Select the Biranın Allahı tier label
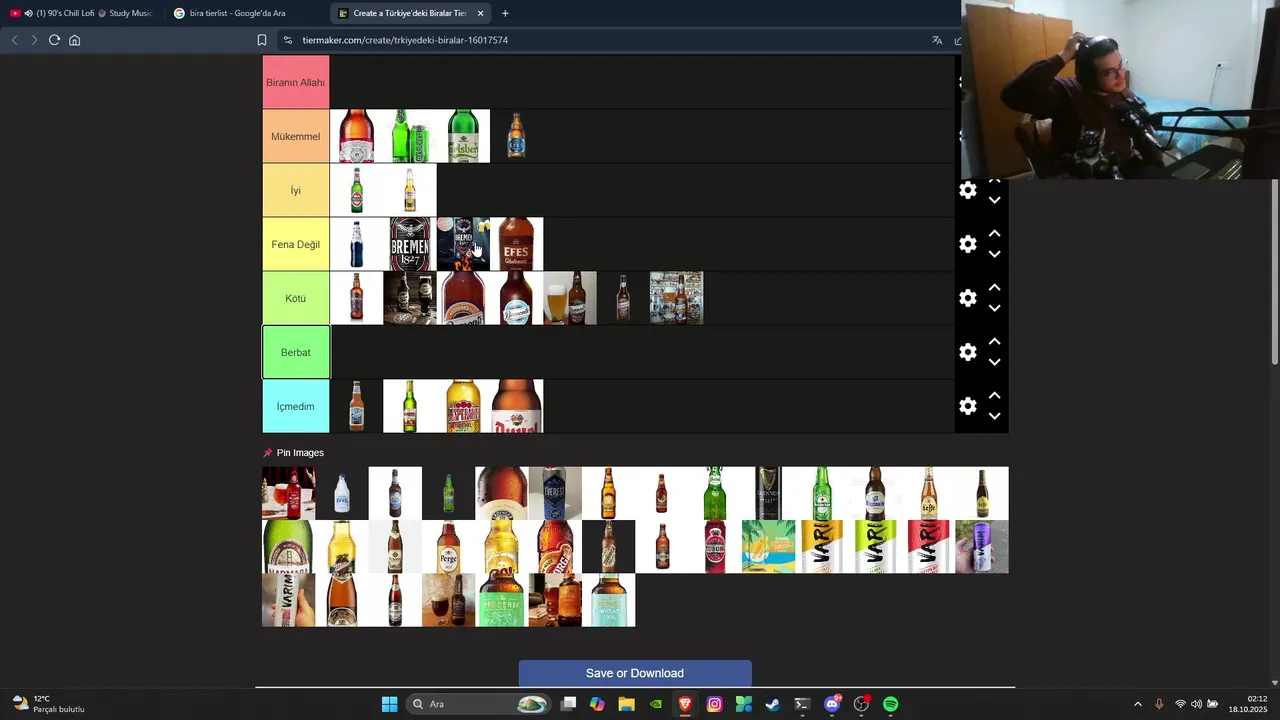This screenshot has height=720, width=1280. click(x=296, y=82)
